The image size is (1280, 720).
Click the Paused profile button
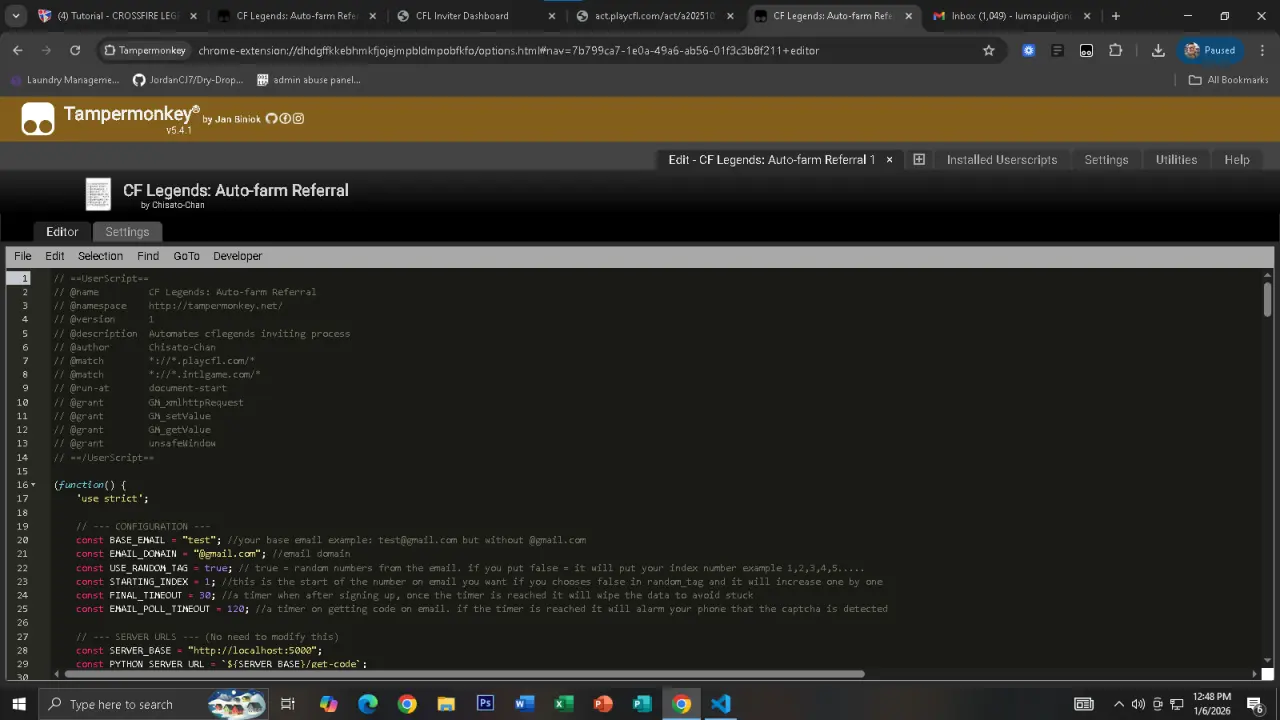(x=1210, y=50)
